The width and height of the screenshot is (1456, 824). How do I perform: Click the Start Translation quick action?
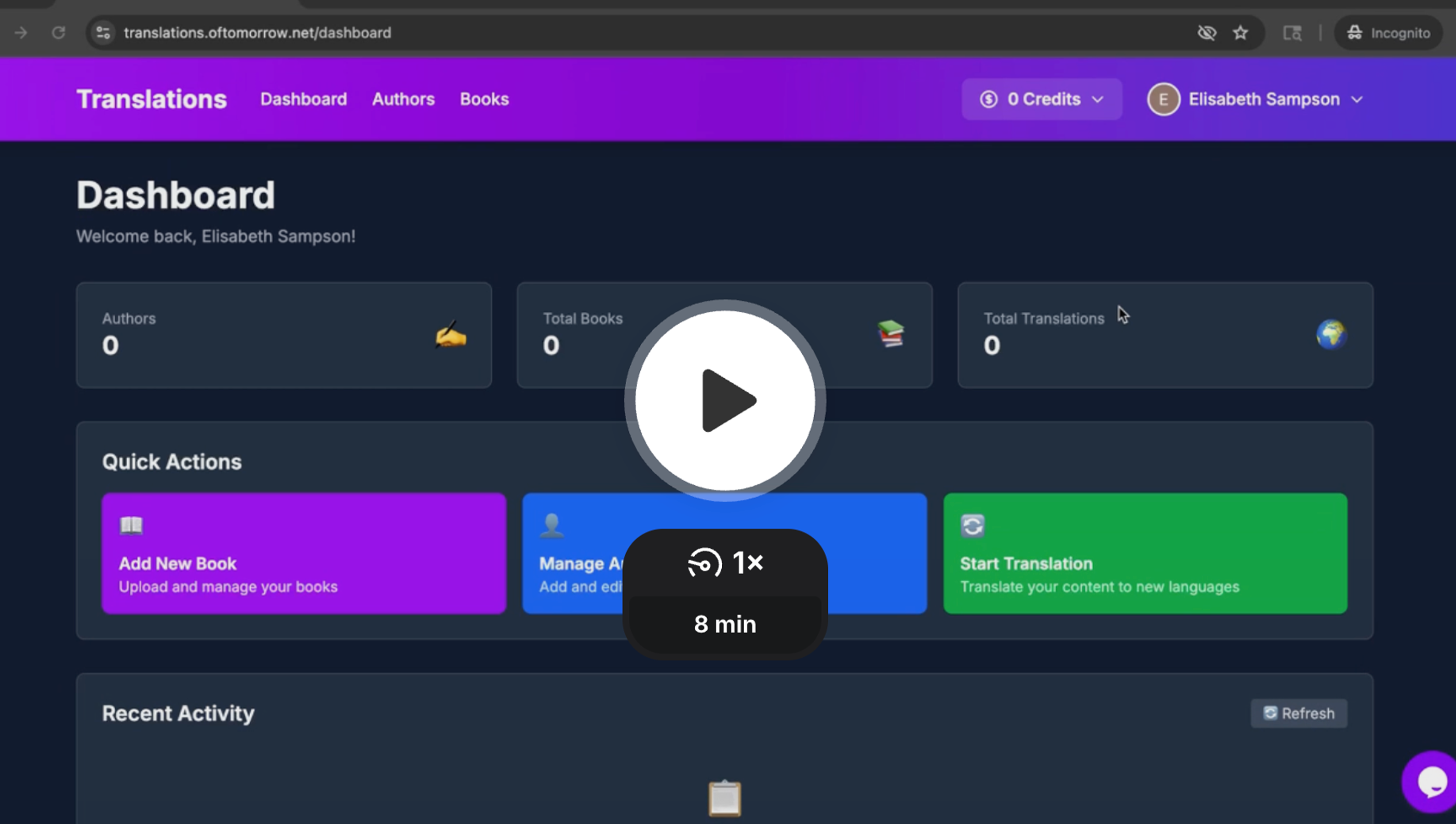[1144, 553]
